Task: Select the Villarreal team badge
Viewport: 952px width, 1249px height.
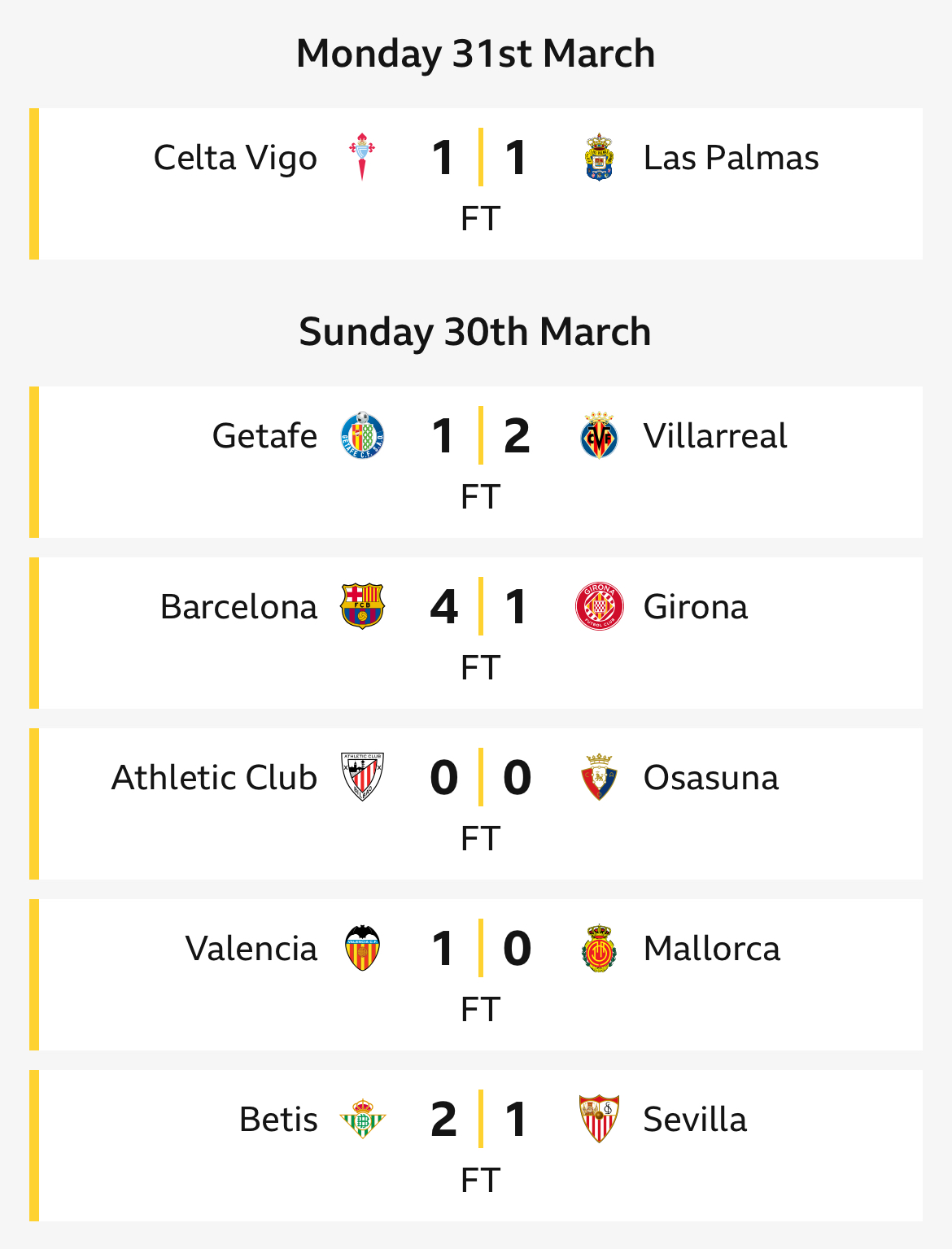Action: click(x=599, y=435)
